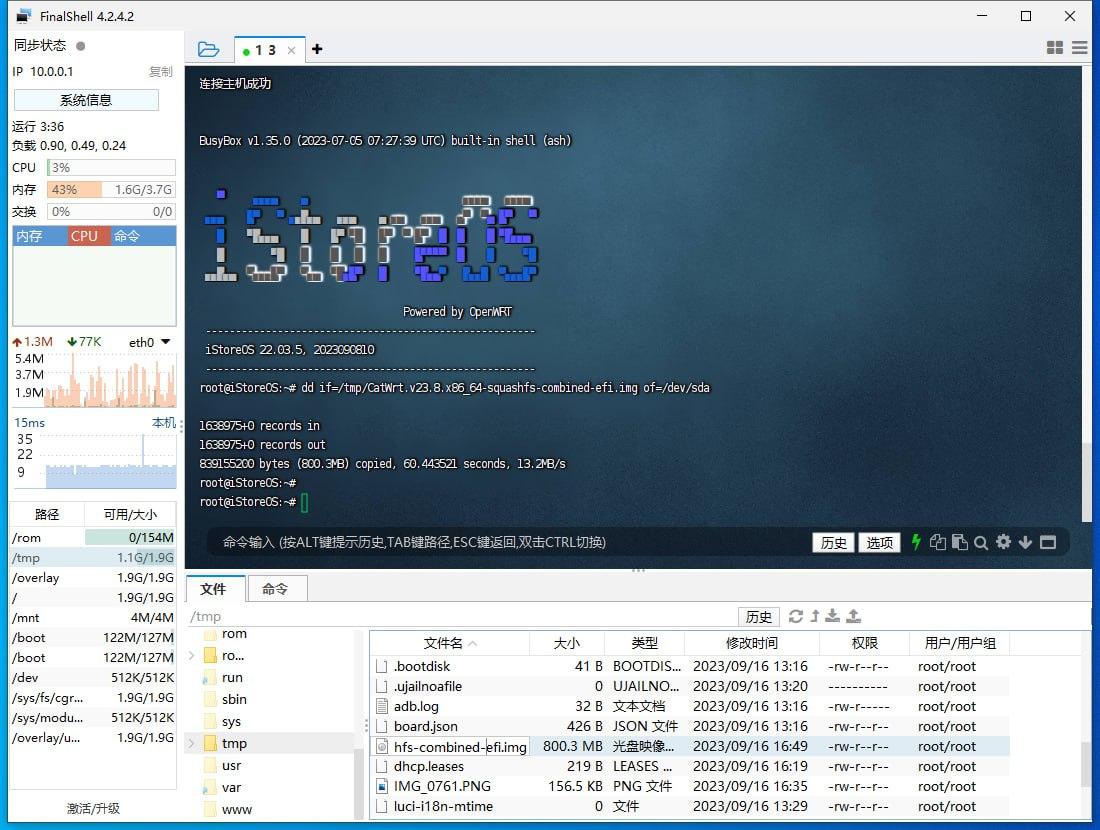The height and width of the screenshot is (830, 1100).
Task: Select the sys folder in tree
Action: [x=232, y=721]
